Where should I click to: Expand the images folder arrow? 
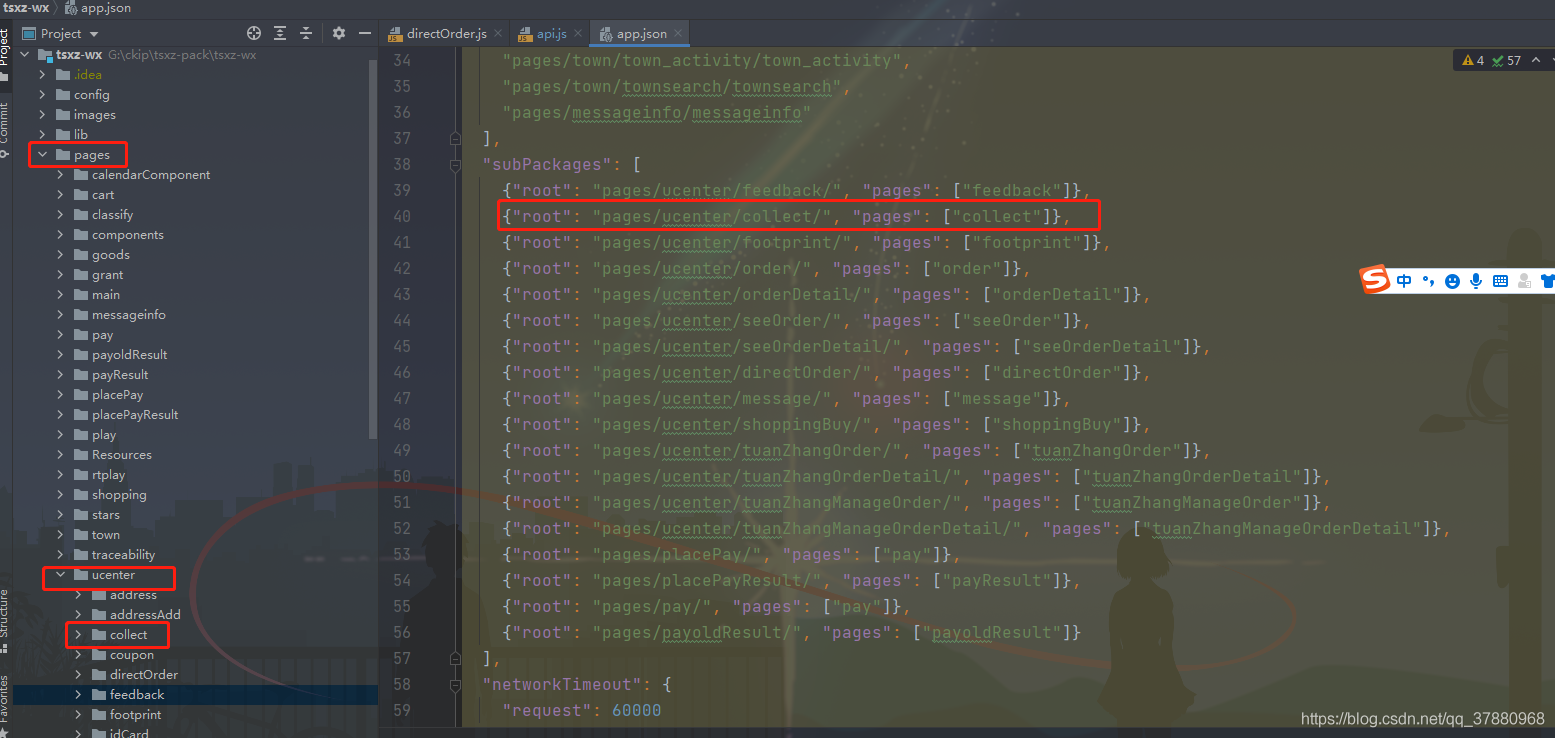(42, 114)
